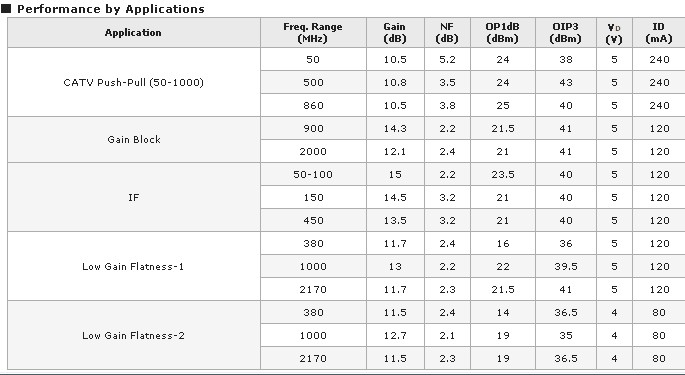Select the 23.5 OP1dB value cell

pos(503,174)
